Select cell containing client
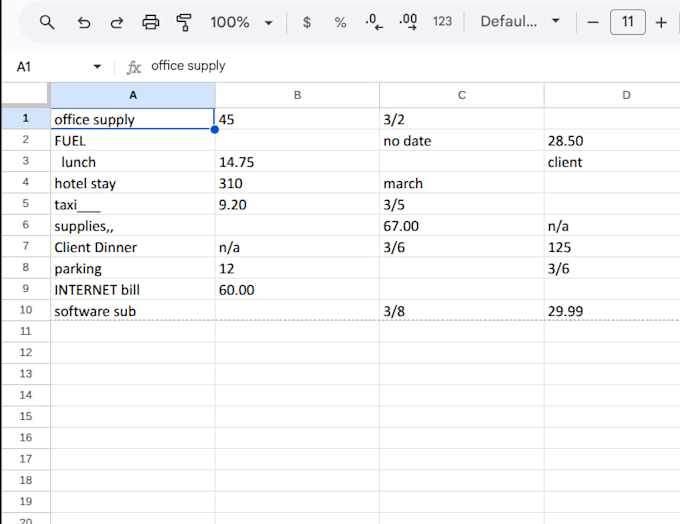This screenshot has height=524, width=680. [x=612, y=161]
